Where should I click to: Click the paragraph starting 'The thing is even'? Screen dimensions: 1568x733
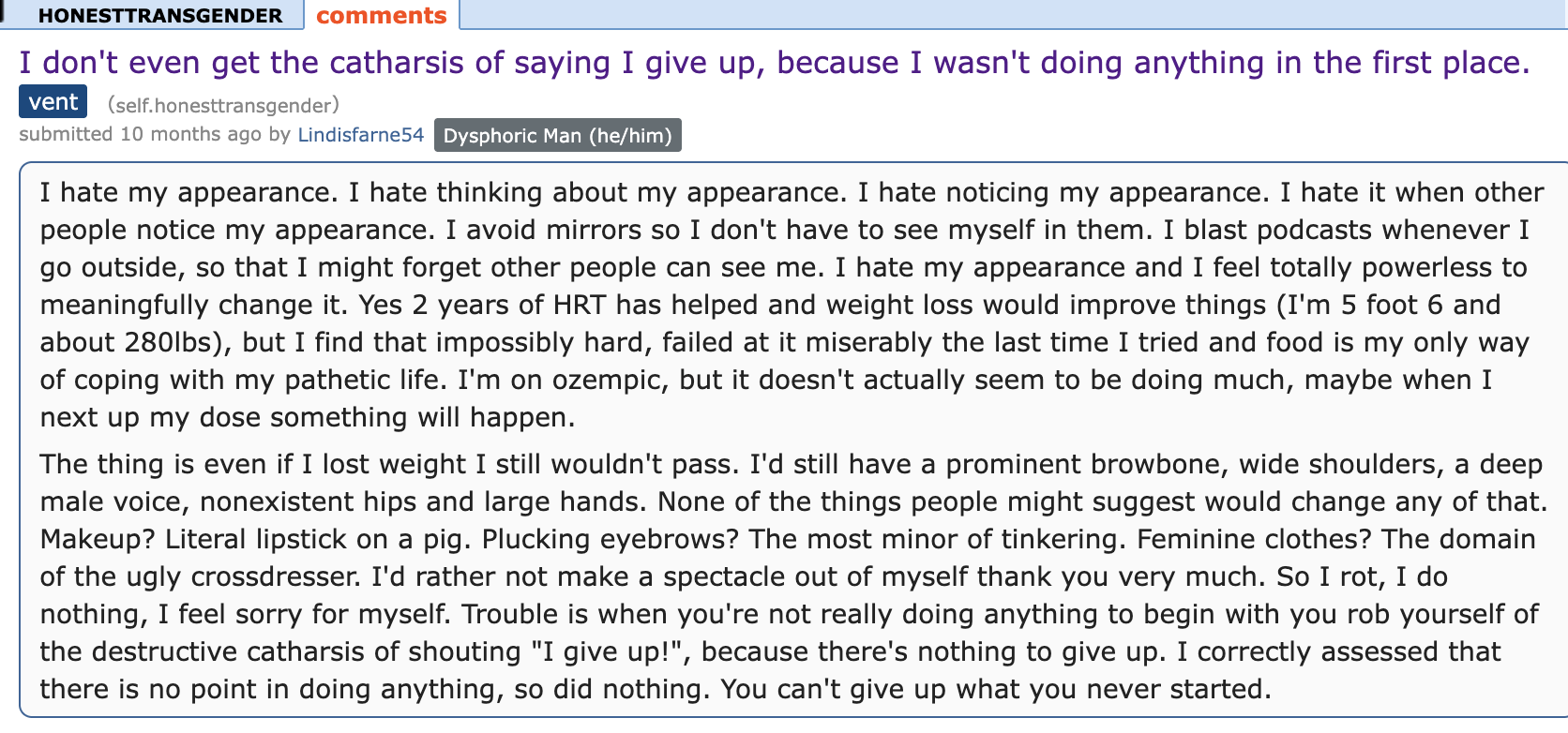(x=791, y=576)
